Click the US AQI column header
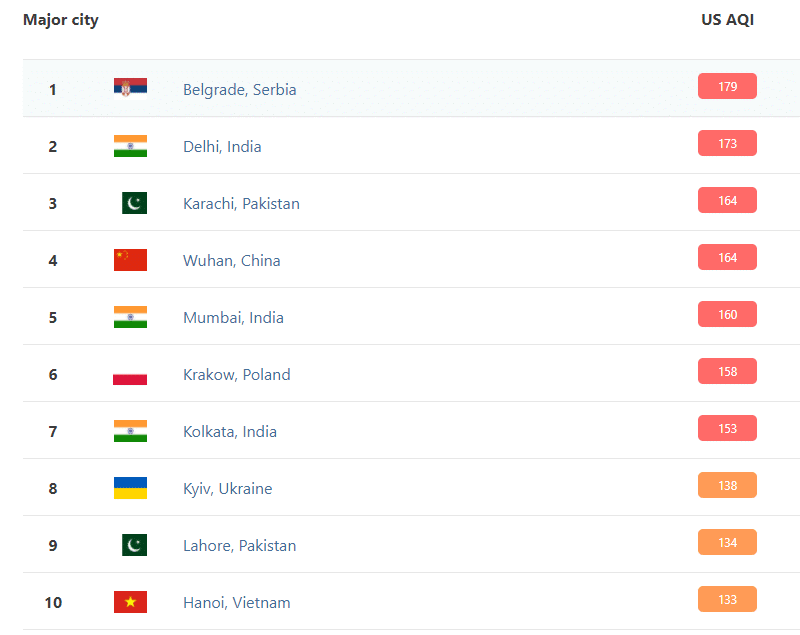 pyautogui.click(x=727, y=20)
